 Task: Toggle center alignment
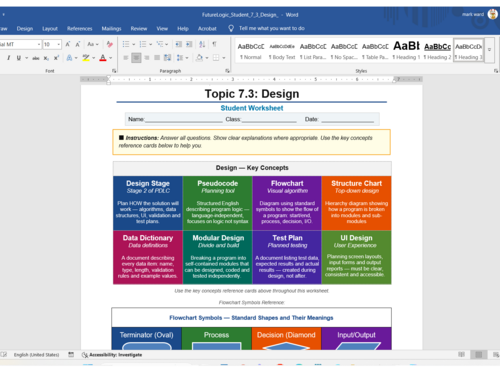click(136, 58)
